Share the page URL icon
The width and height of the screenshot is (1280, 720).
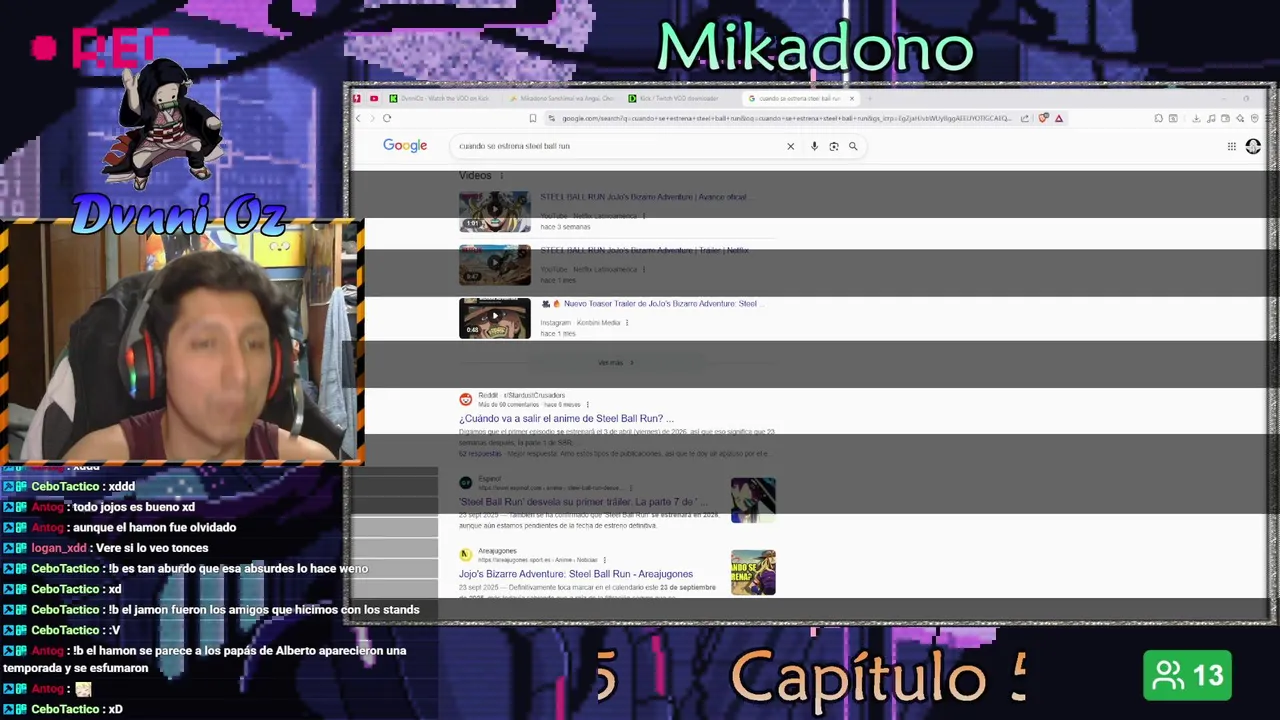click(1024, 118)
